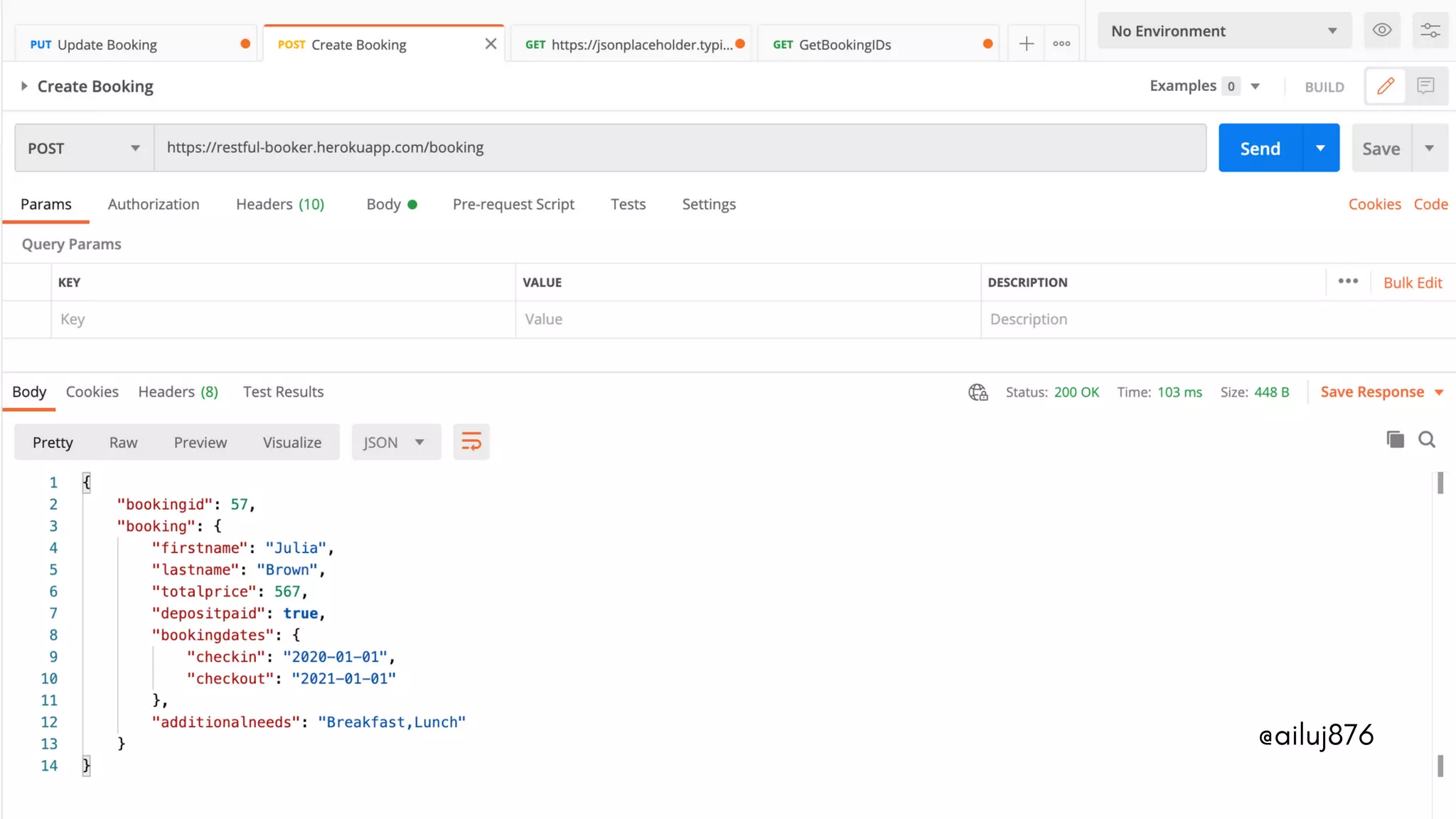
Task: Toggle the line wrap icon in response
Action: point(471,442)
